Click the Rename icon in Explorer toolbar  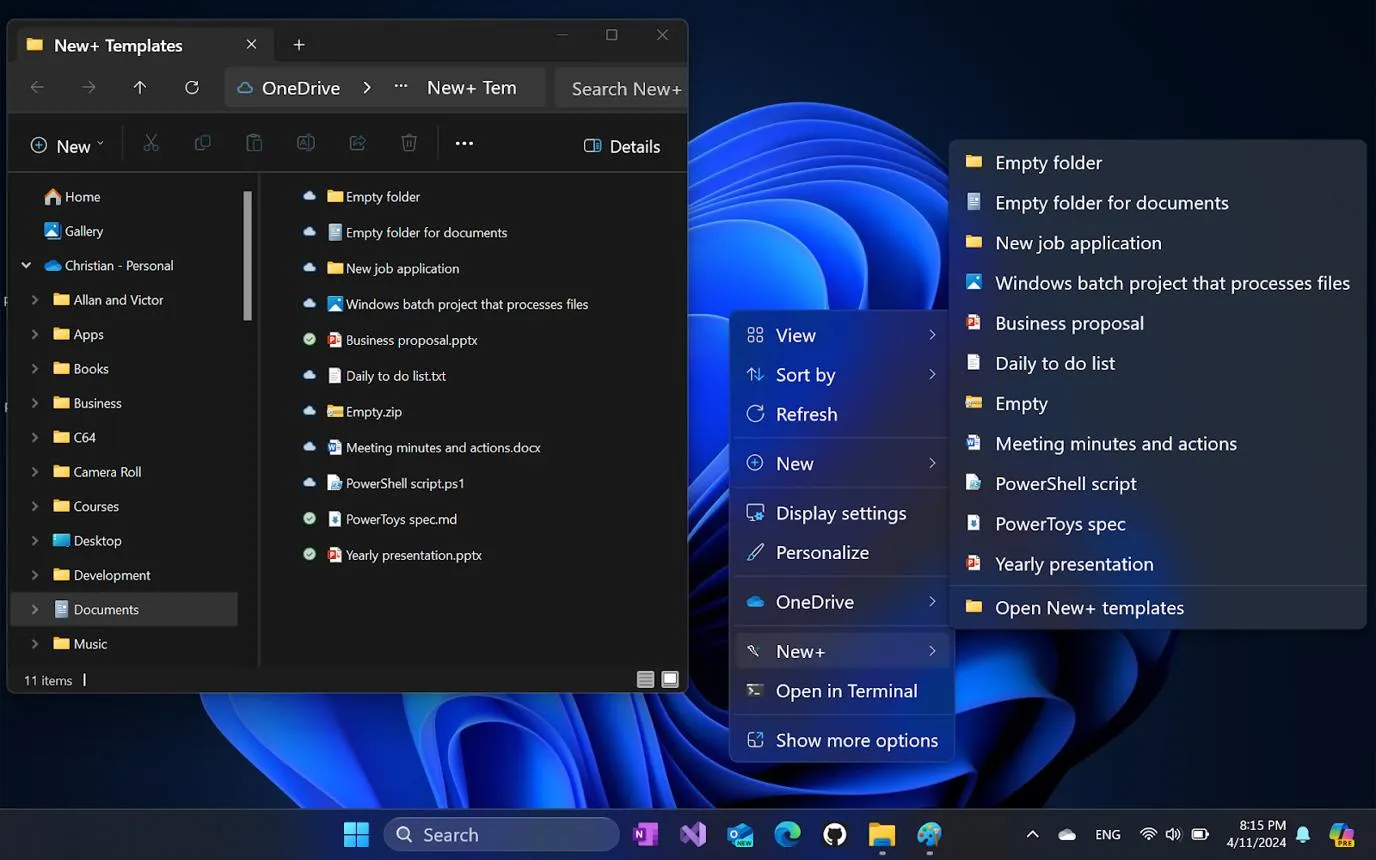pyautogui.click(x=306, y=144)
